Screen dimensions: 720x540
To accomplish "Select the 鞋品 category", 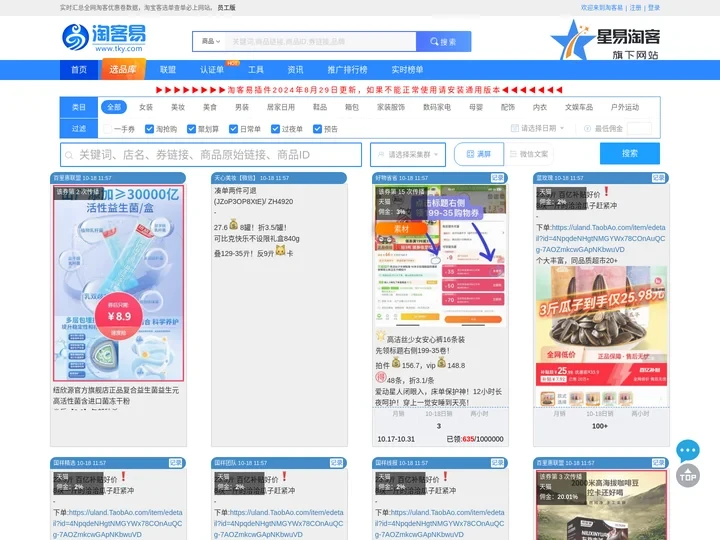I will [x=320, y=107].
